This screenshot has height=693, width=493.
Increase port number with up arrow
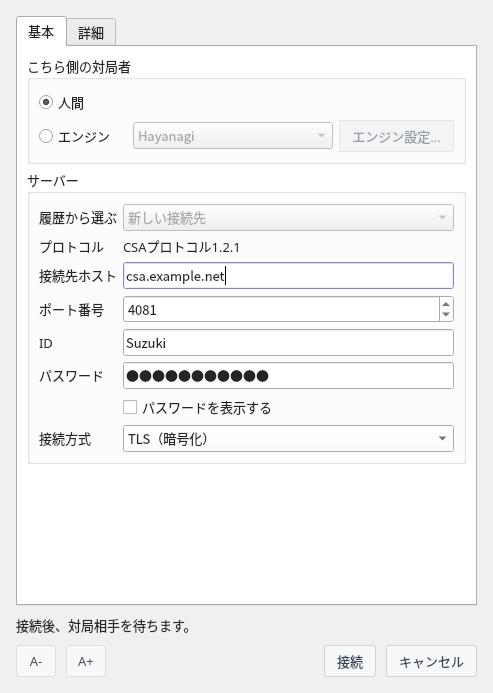click(446, 304)
